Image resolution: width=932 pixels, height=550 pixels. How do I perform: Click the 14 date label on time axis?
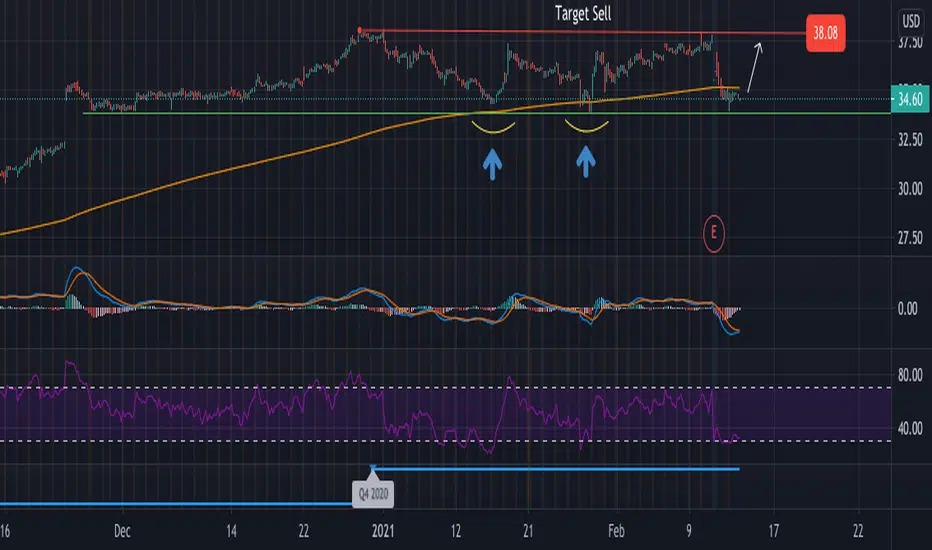(231, 531)
